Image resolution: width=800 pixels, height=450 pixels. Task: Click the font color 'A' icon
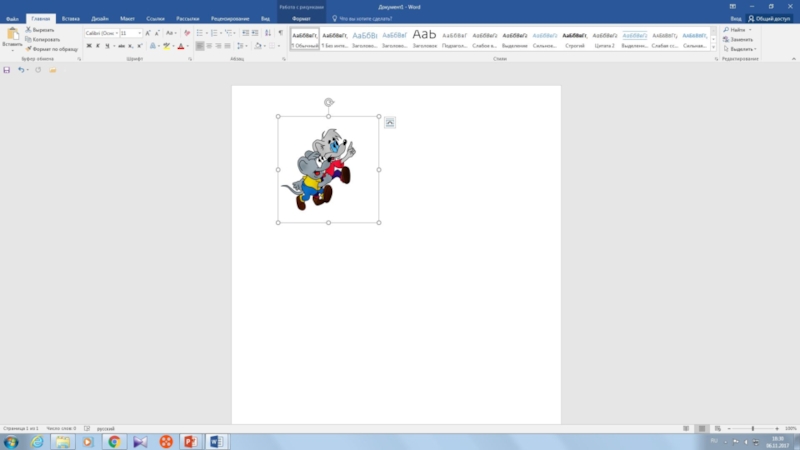(180, 46)
